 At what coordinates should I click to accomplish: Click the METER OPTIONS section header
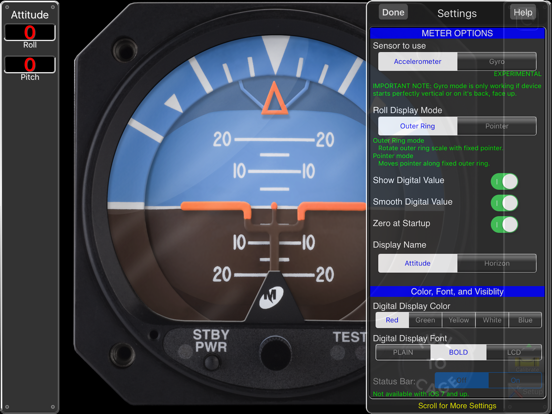[x=457, y=33]
